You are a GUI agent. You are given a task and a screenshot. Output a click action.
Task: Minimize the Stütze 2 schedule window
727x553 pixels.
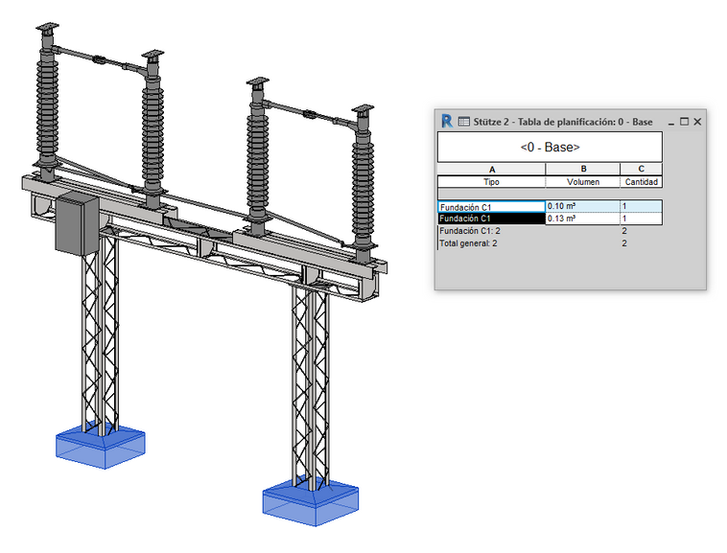(671, 122)
